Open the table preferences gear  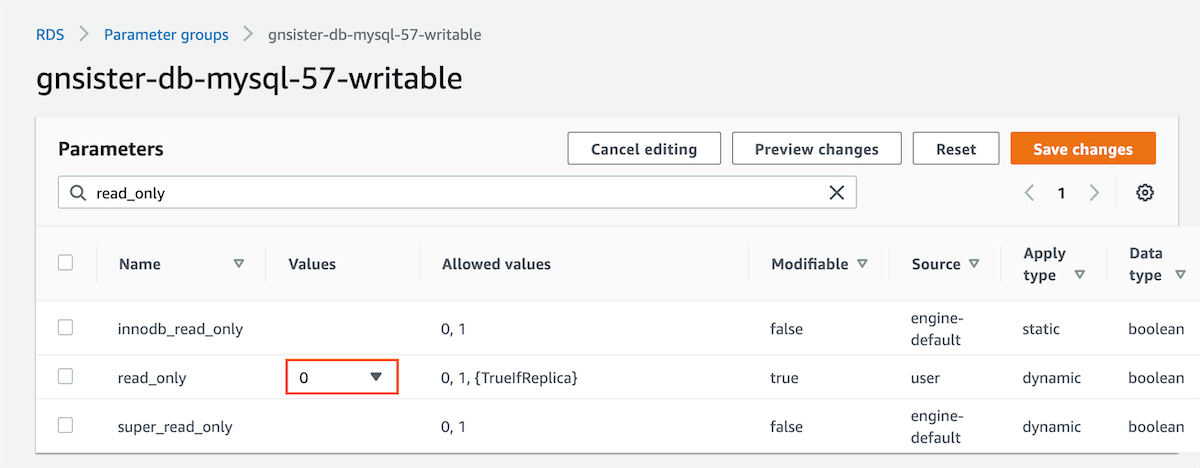pyautogui.click(x=1145, y=193)
